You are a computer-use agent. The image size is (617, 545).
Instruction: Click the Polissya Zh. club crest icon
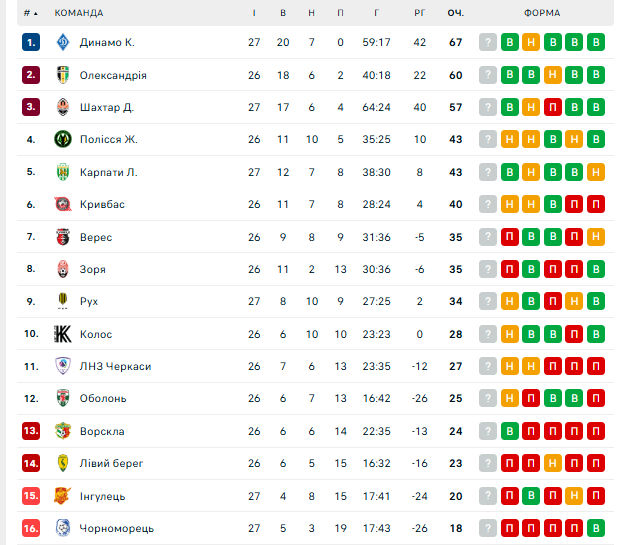pyautogui.click(x=63, y=140)
